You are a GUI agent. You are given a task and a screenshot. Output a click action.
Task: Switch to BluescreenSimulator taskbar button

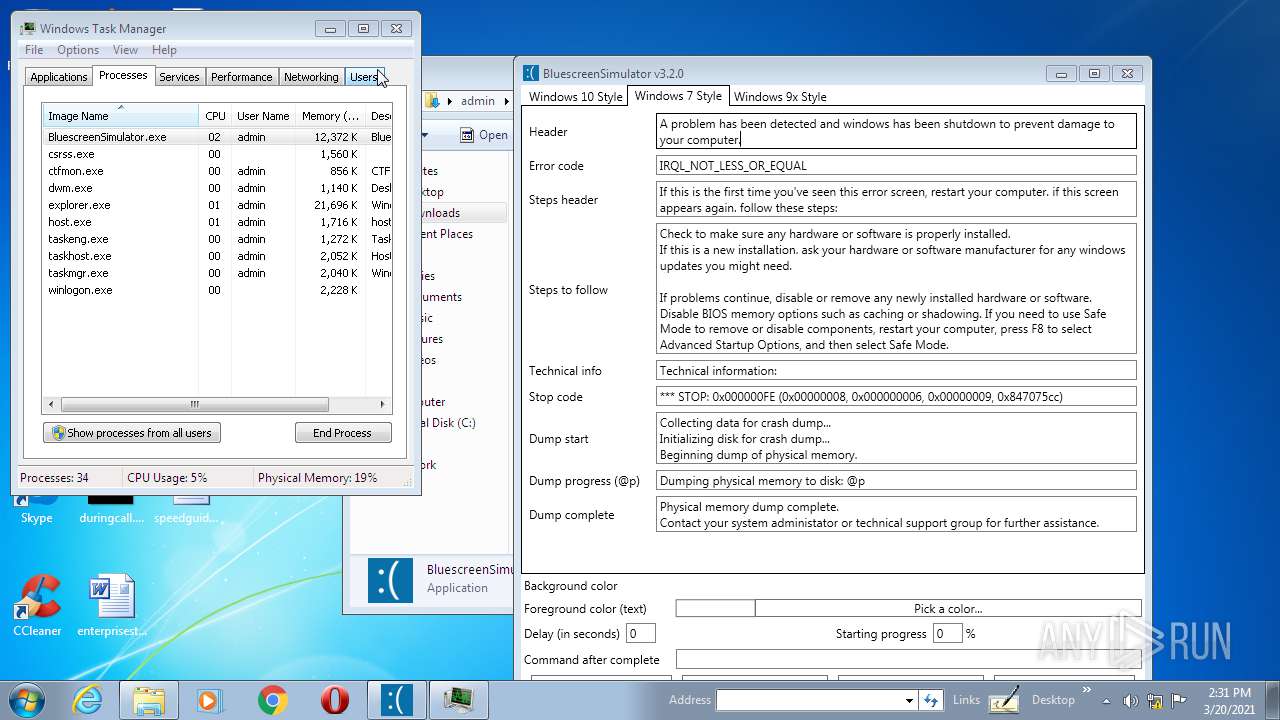[397, 700]
